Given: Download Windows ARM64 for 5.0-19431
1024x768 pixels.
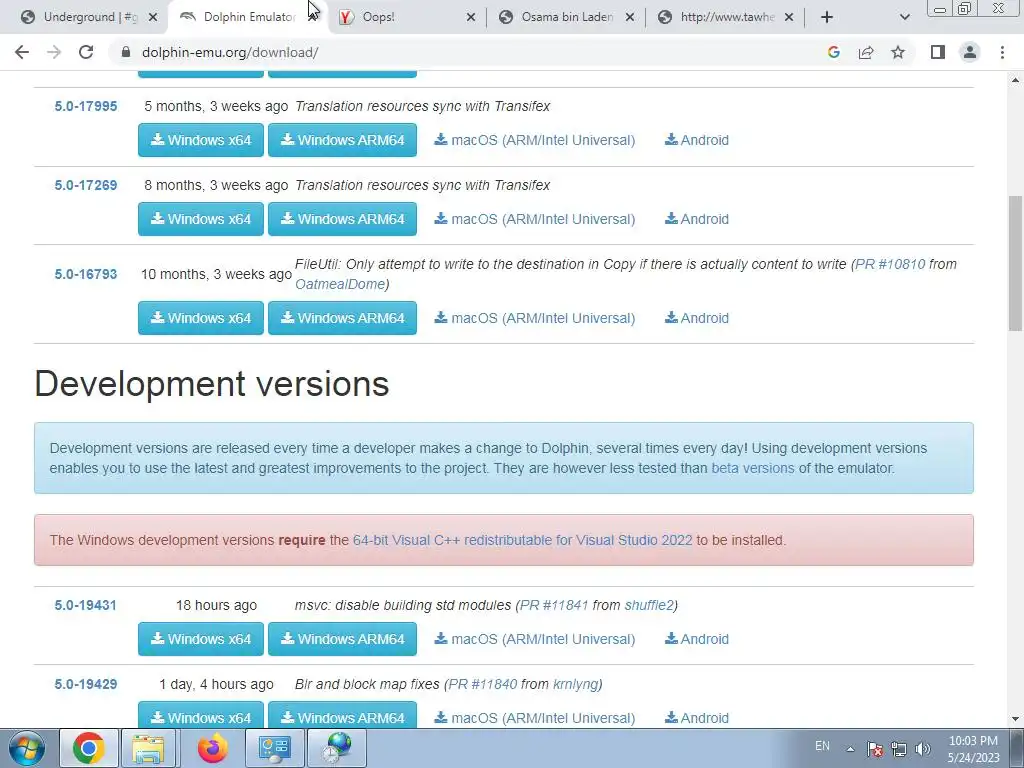Looking at the screenshot, I should 342,639.
